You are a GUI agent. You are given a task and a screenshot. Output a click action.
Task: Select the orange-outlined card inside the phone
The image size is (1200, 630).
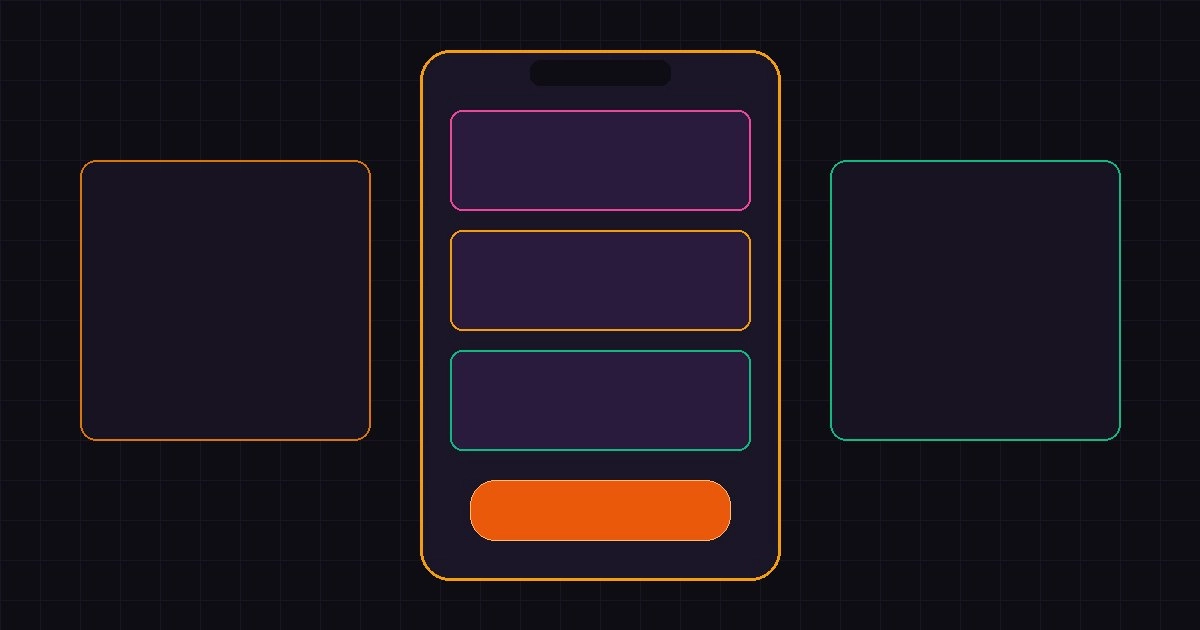coord(600,280)
